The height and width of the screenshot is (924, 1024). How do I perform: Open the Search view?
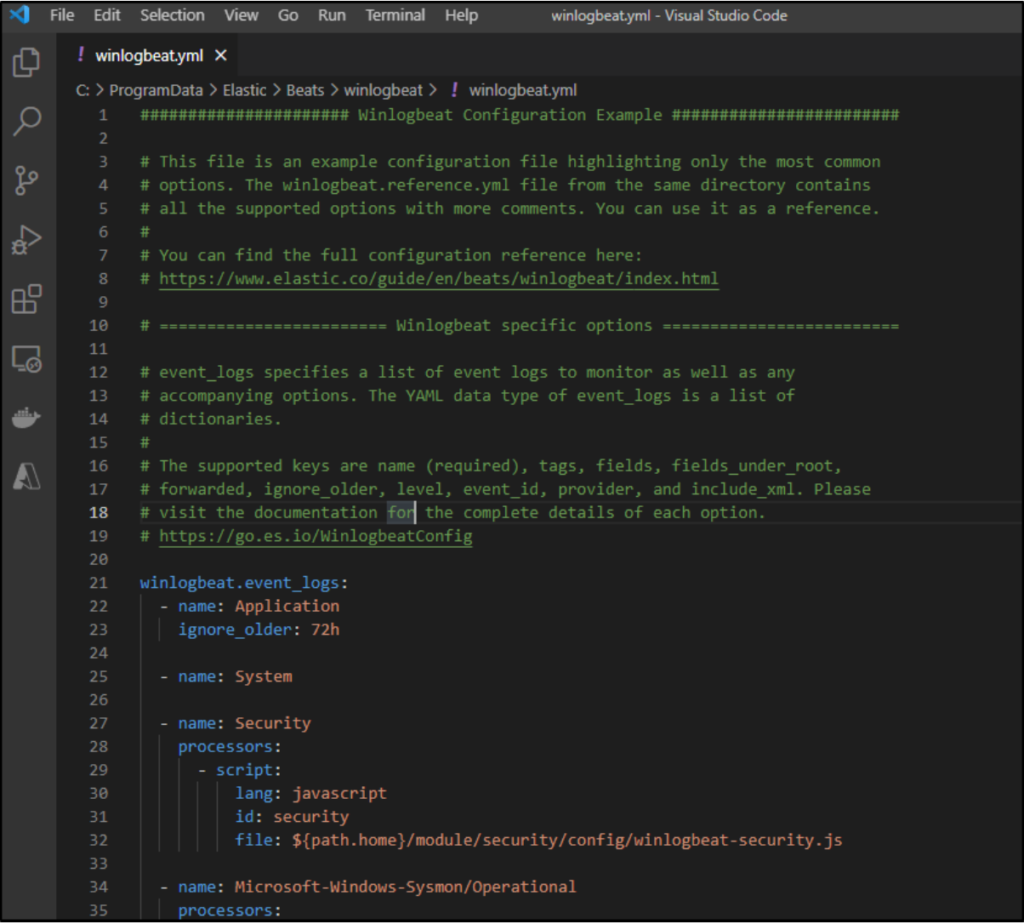tap(26, 120)
